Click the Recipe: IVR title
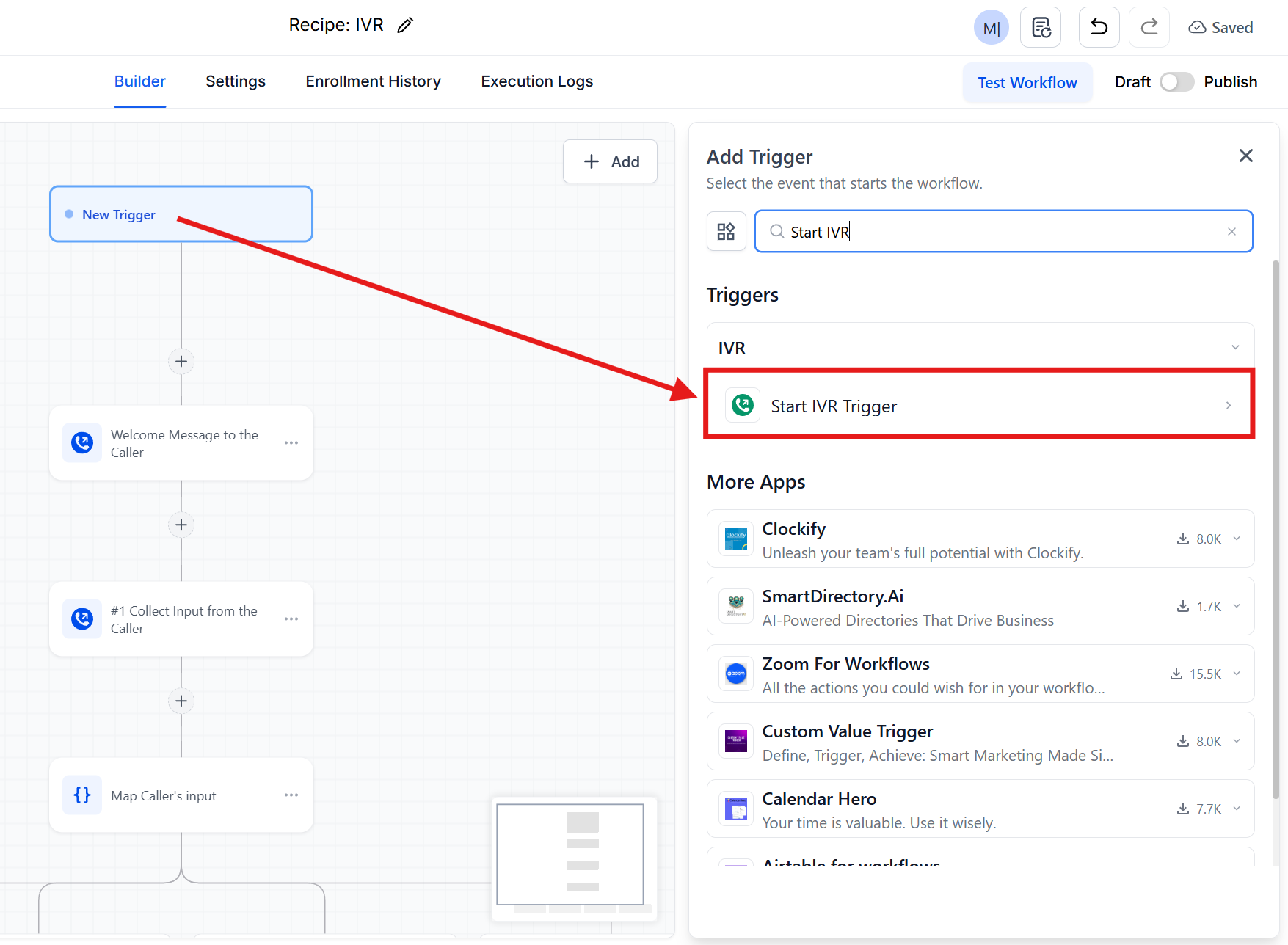The height and width of the screenshot is (945, 1288). pyautogui.click(x=336, y=25)
